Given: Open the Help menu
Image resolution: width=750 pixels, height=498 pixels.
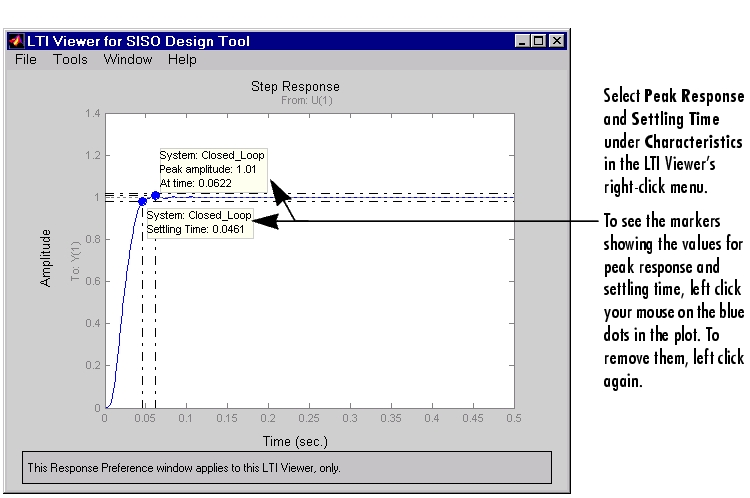Looking at the screenshot, I should [182, 59].
